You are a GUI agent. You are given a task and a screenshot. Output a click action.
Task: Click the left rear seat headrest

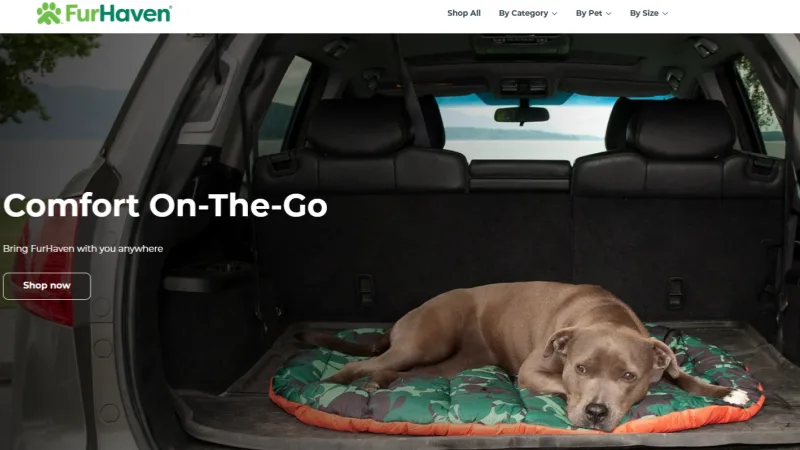tap(359, 127)
